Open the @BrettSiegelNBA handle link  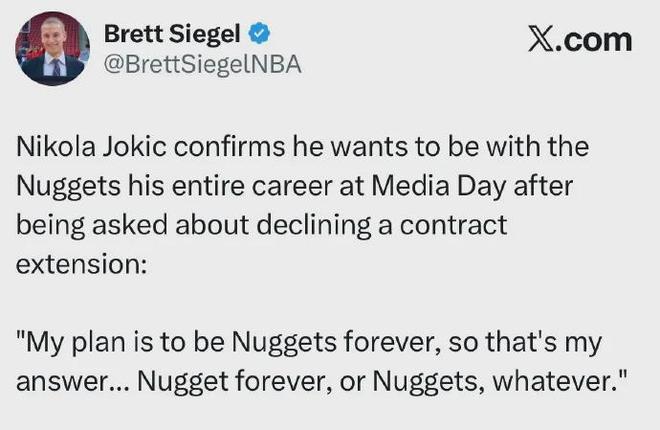(202, 65)
